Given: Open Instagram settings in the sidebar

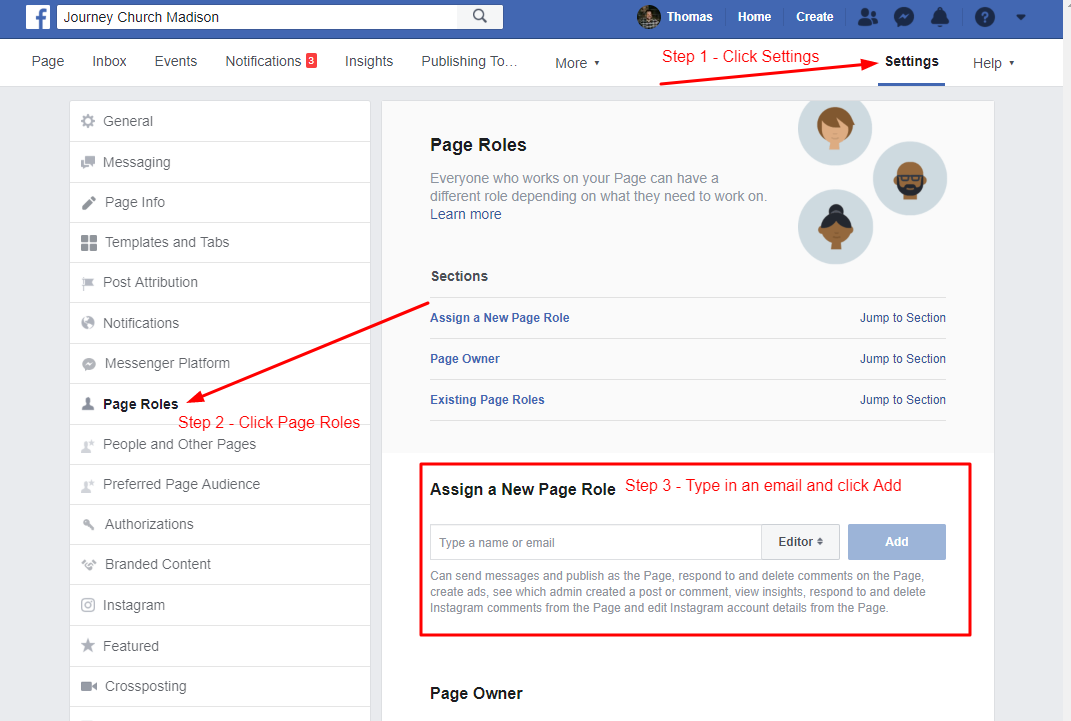Looking at the screenshot, I should (x=133, y=605).
